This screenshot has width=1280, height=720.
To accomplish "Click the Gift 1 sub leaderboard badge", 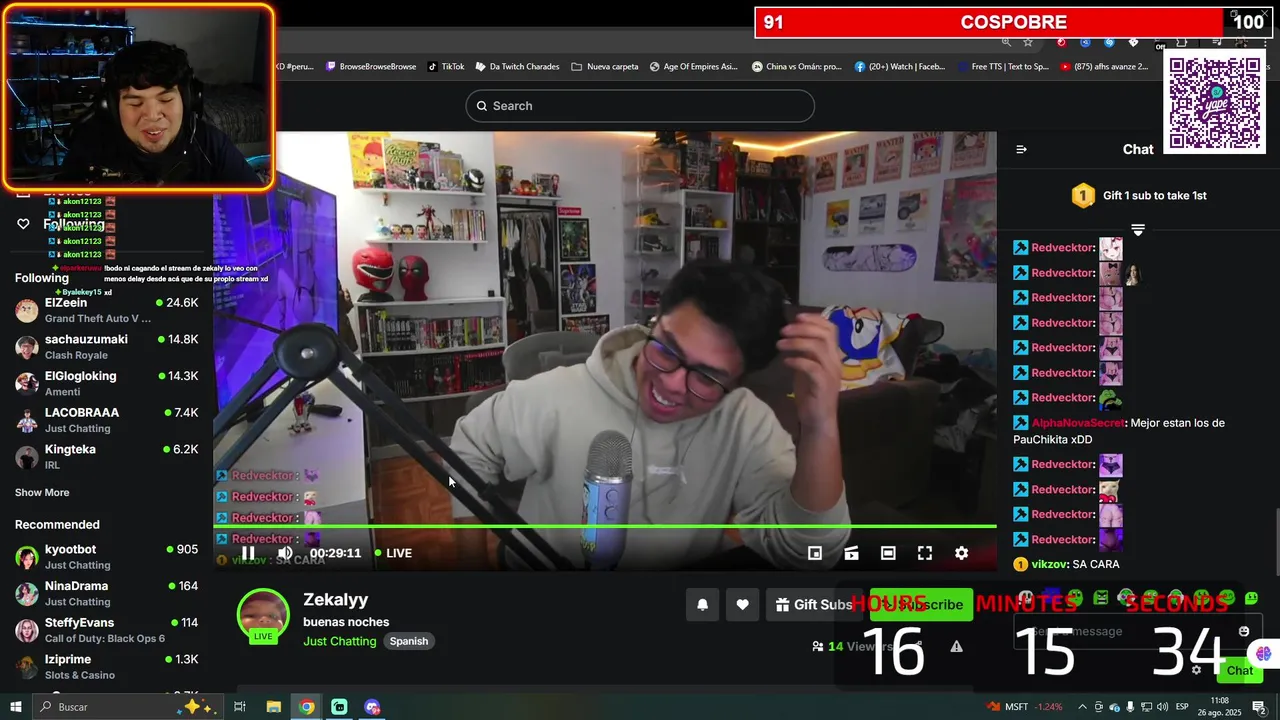I will (1083, 196).
